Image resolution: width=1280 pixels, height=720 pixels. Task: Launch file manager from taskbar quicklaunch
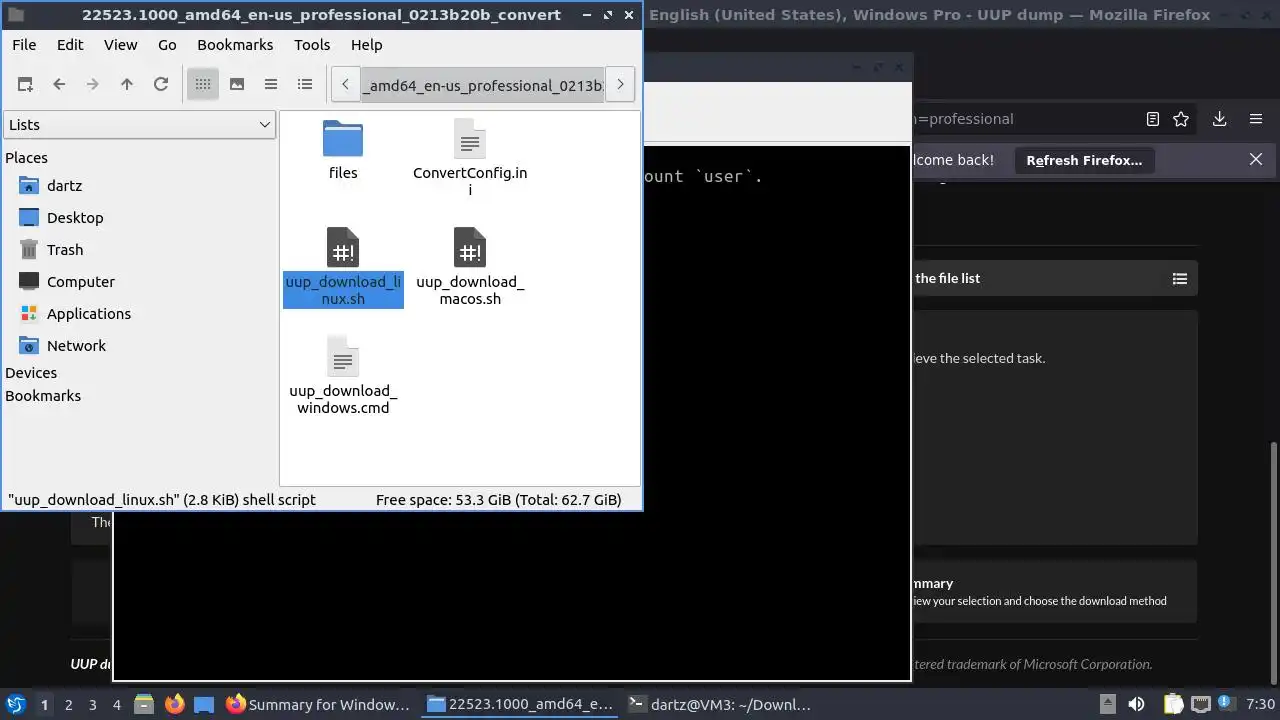[143, 704]
